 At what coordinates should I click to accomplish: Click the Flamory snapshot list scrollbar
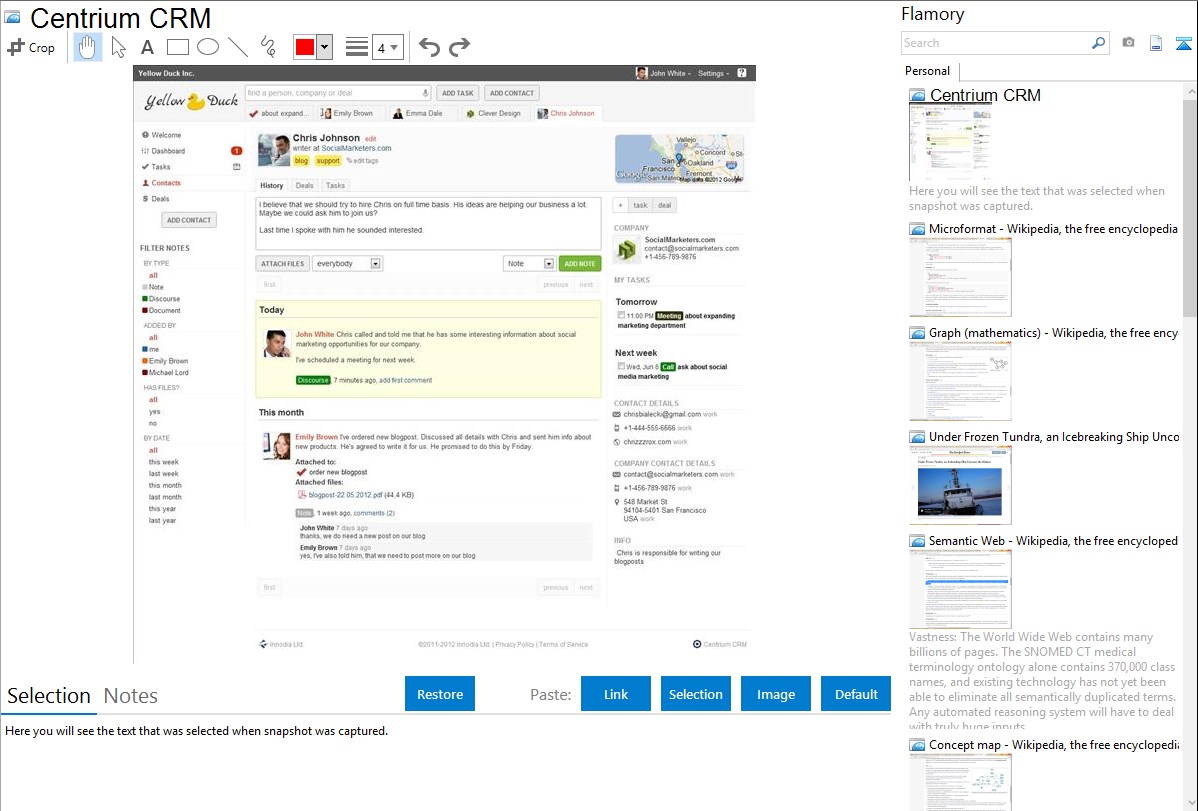click(x=1190, y=207)
